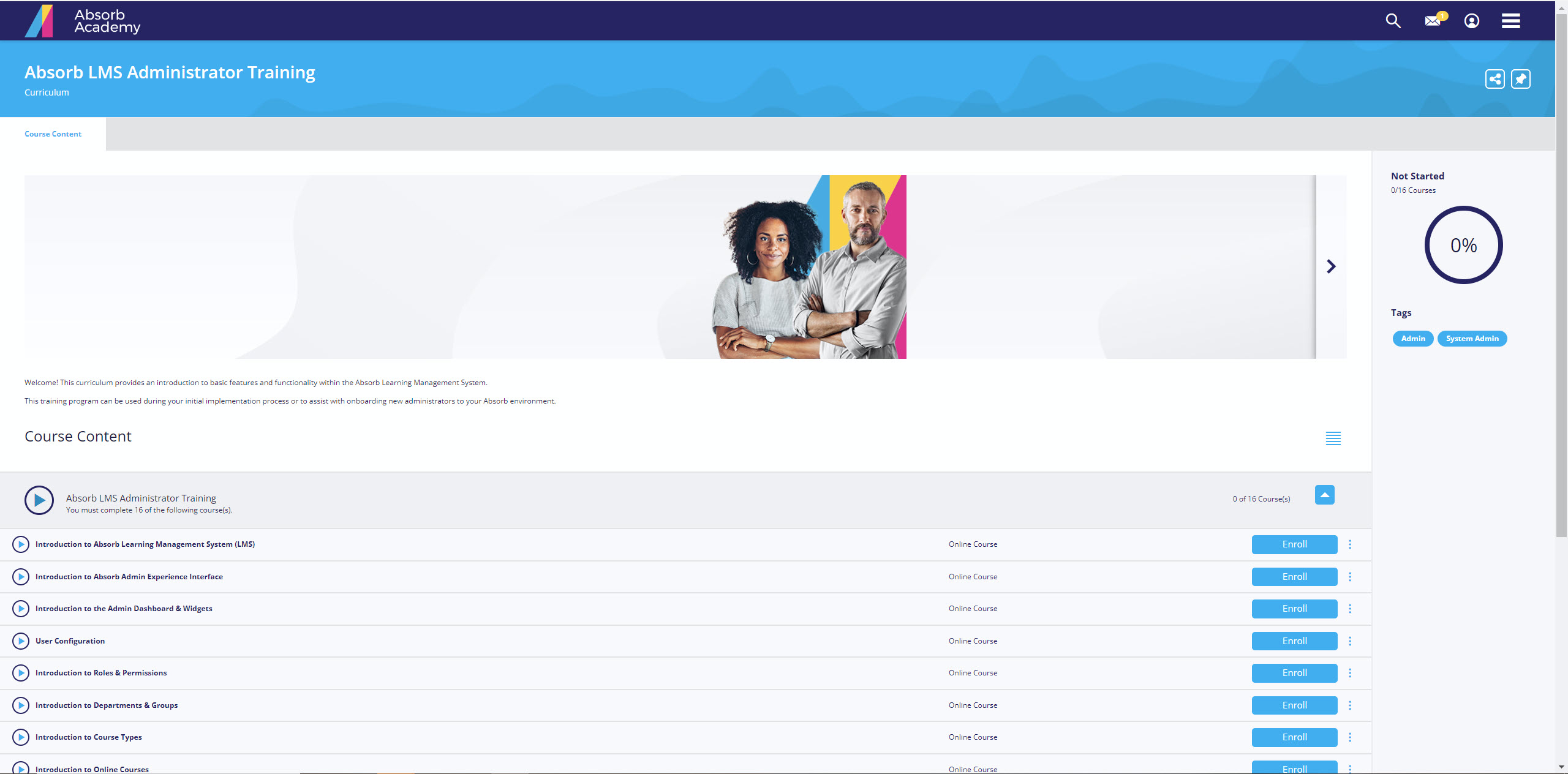The height and width of the screenshot is (774, 1568).
Task: Click the user profile icon
Action: (x=1472, y=21)
